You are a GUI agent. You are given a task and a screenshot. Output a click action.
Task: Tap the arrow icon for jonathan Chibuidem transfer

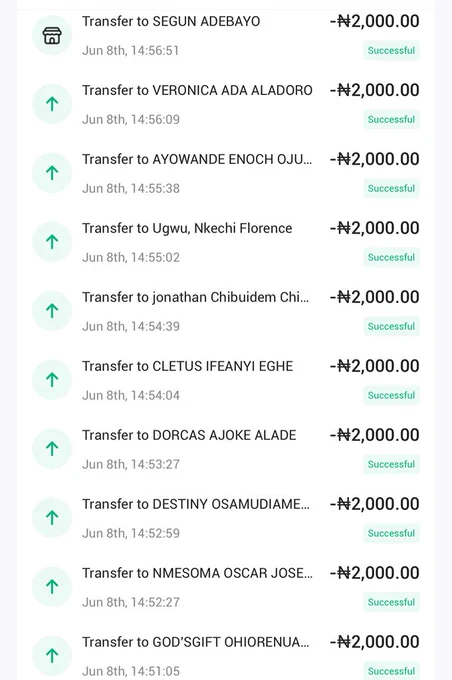click(52, 311)
